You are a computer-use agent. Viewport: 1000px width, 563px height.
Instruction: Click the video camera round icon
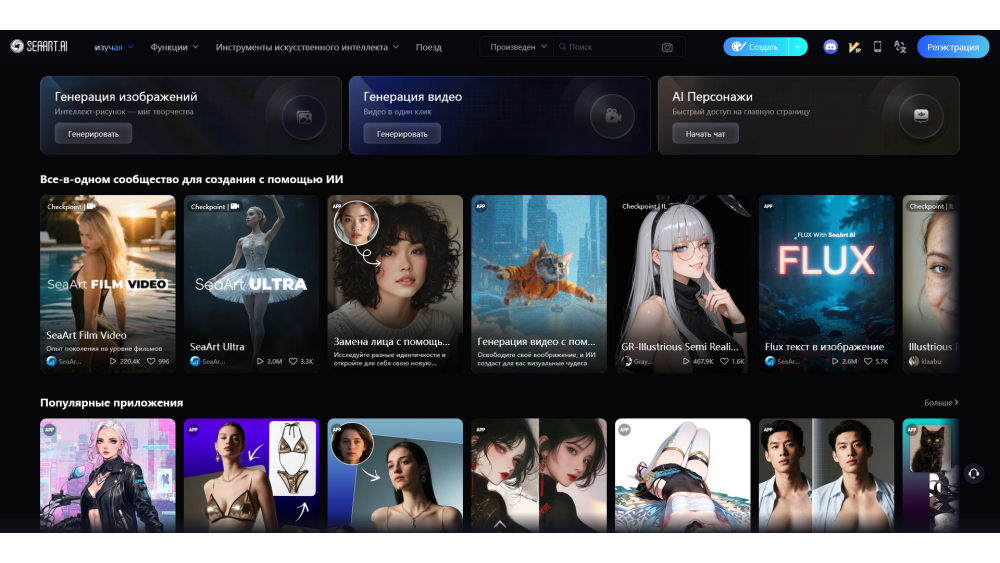(612, 116)
